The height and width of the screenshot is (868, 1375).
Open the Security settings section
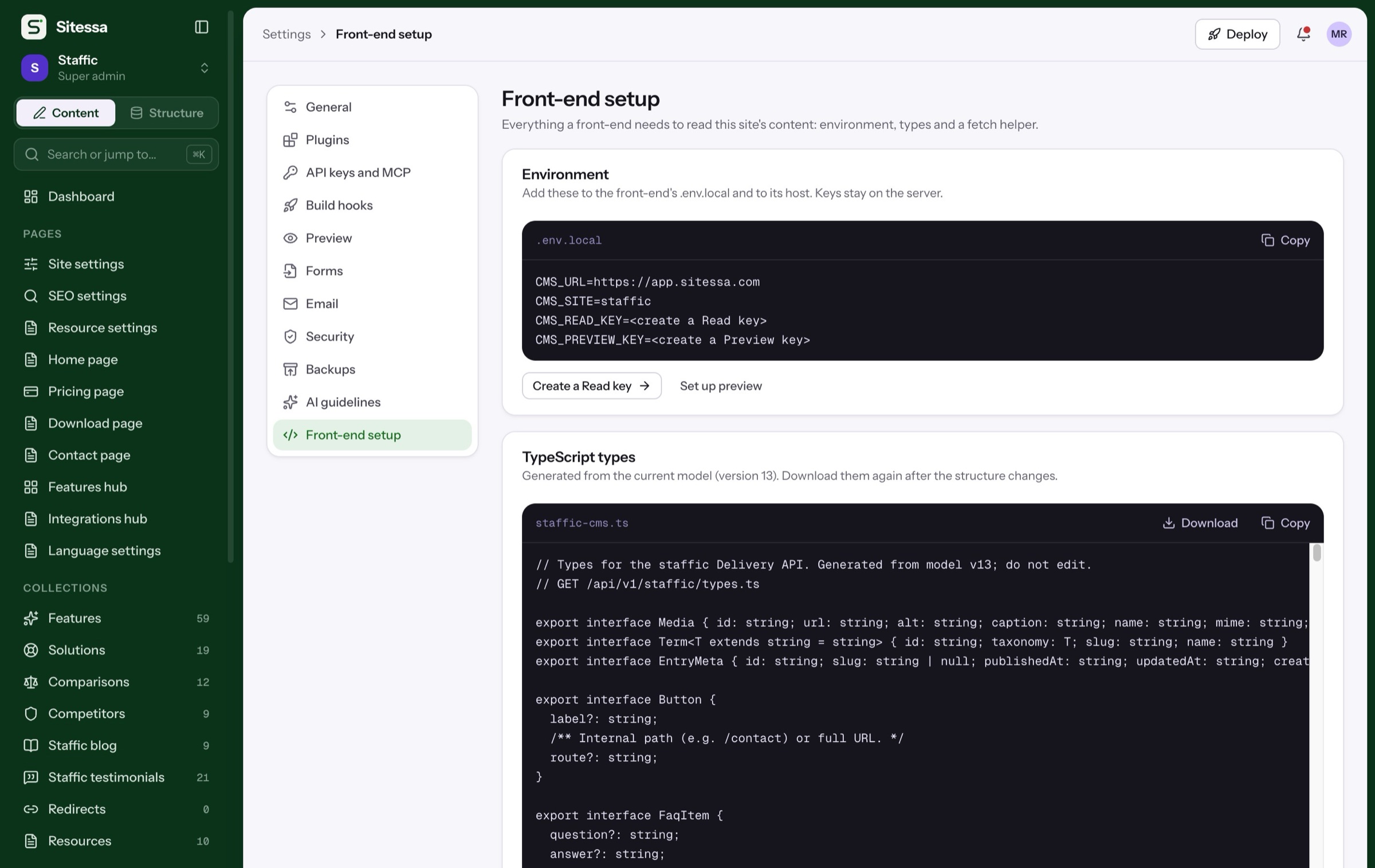coord(372,336)
